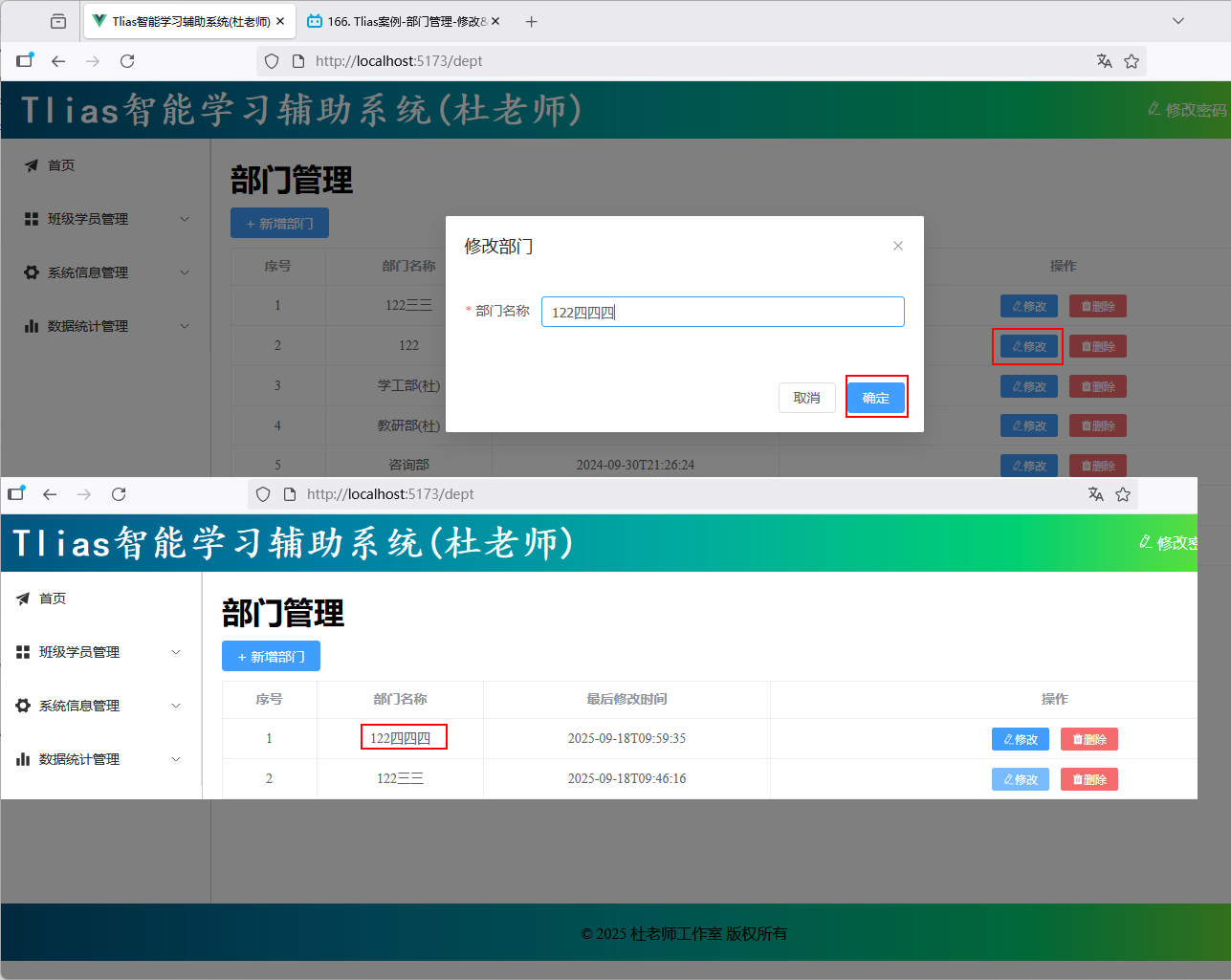The width and height of the screenshot is (1231, 980).
Task: Close the Tlias智能学习辅助系统(杜老师) tab
Action: [x=280, y=21]
